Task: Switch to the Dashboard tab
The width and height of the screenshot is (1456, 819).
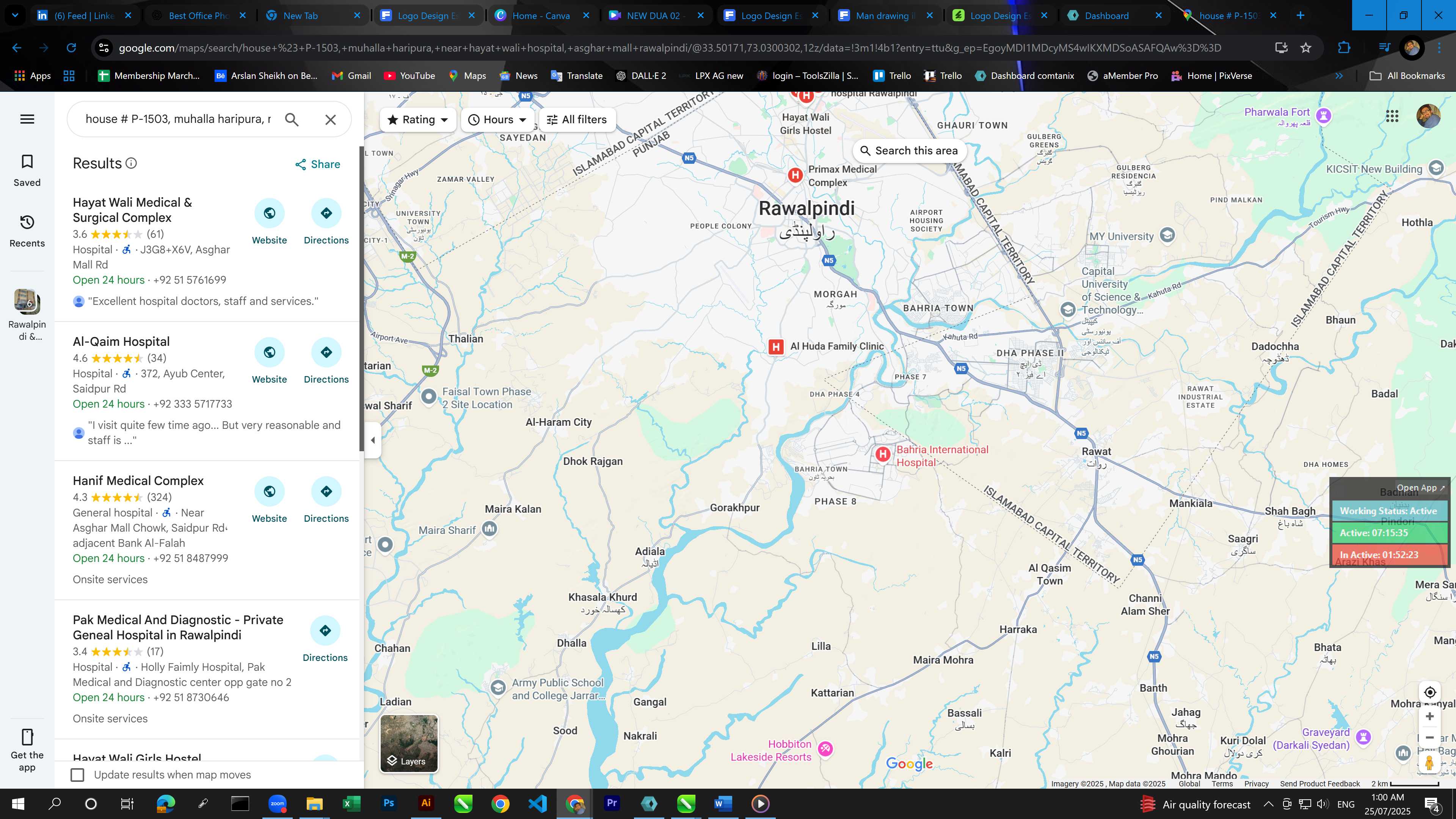Action: coord(1114,16)
